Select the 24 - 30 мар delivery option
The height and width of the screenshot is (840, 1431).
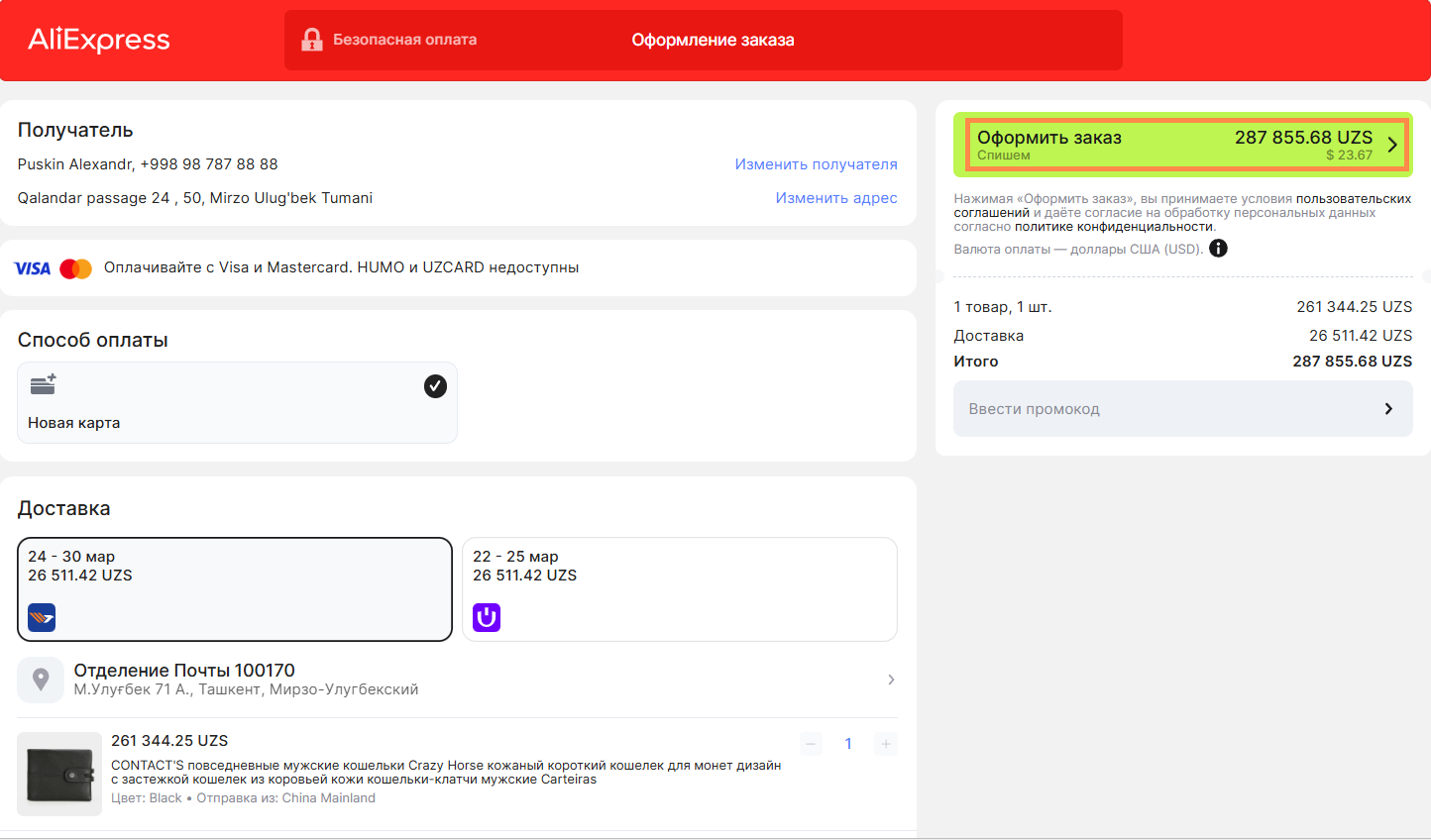(x=235, y=588)
